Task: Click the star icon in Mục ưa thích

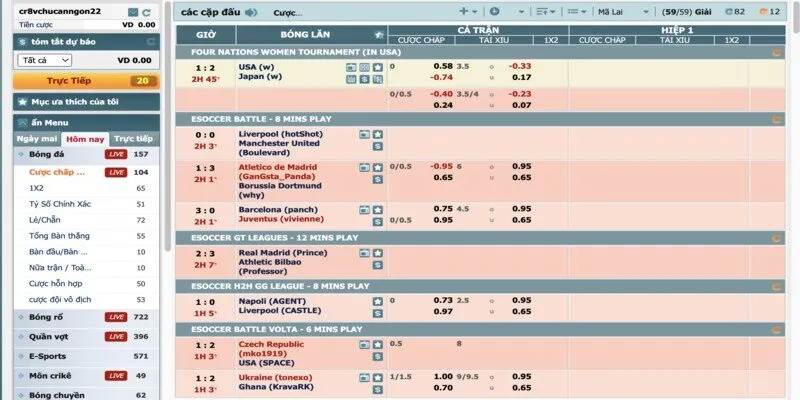Action: click(x=22, y=102)
